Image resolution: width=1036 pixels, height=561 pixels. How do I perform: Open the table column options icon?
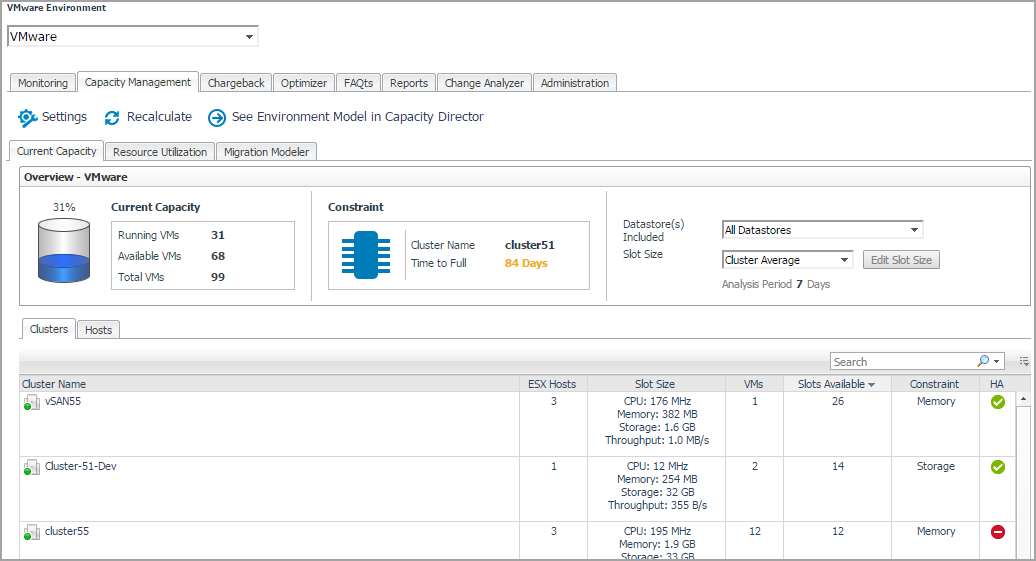(x=1024, y=361)
